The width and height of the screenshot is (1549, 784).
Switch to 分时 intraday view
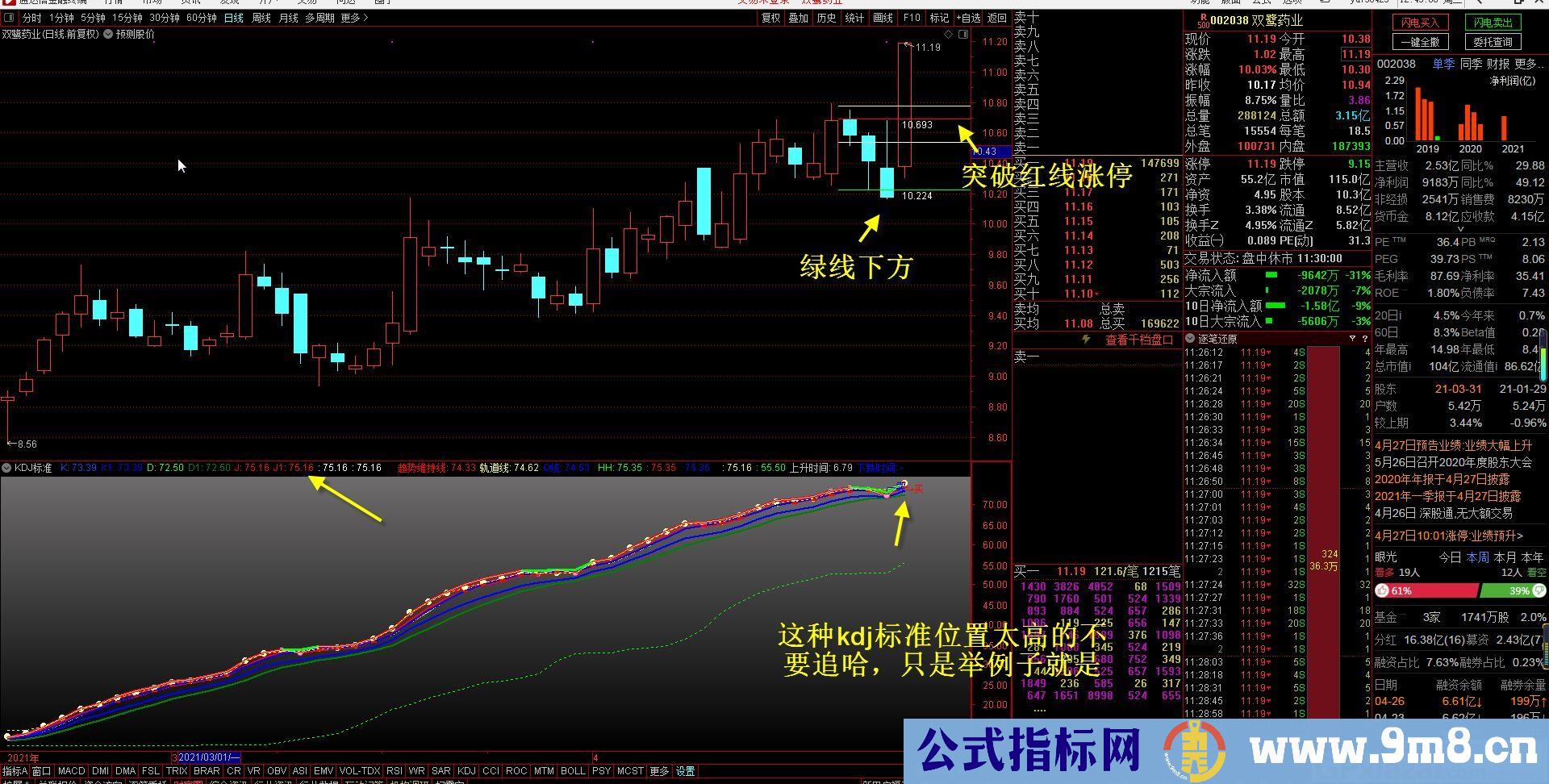coord(31,17)
